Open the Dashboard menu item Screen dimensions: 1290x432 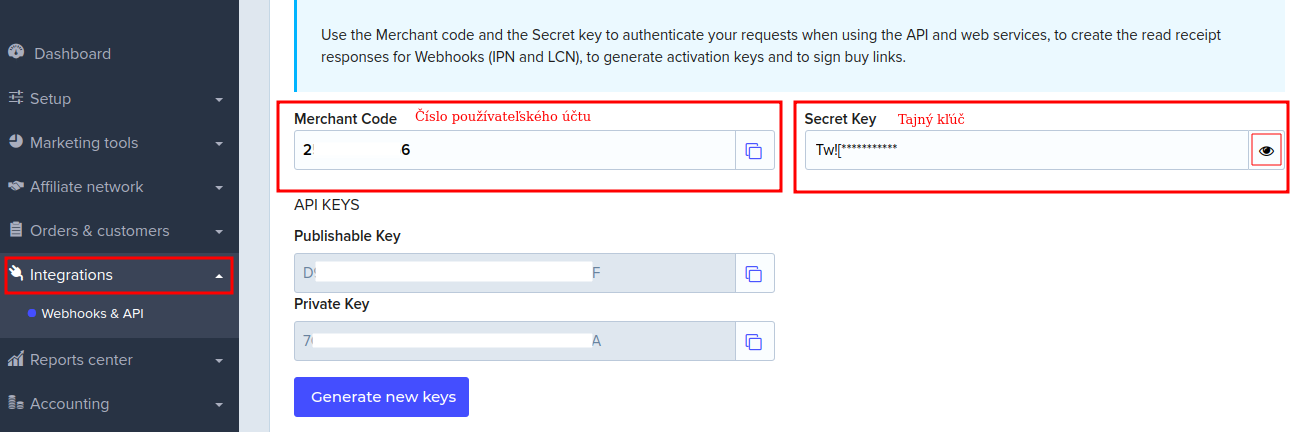click(x=72, y=54)
